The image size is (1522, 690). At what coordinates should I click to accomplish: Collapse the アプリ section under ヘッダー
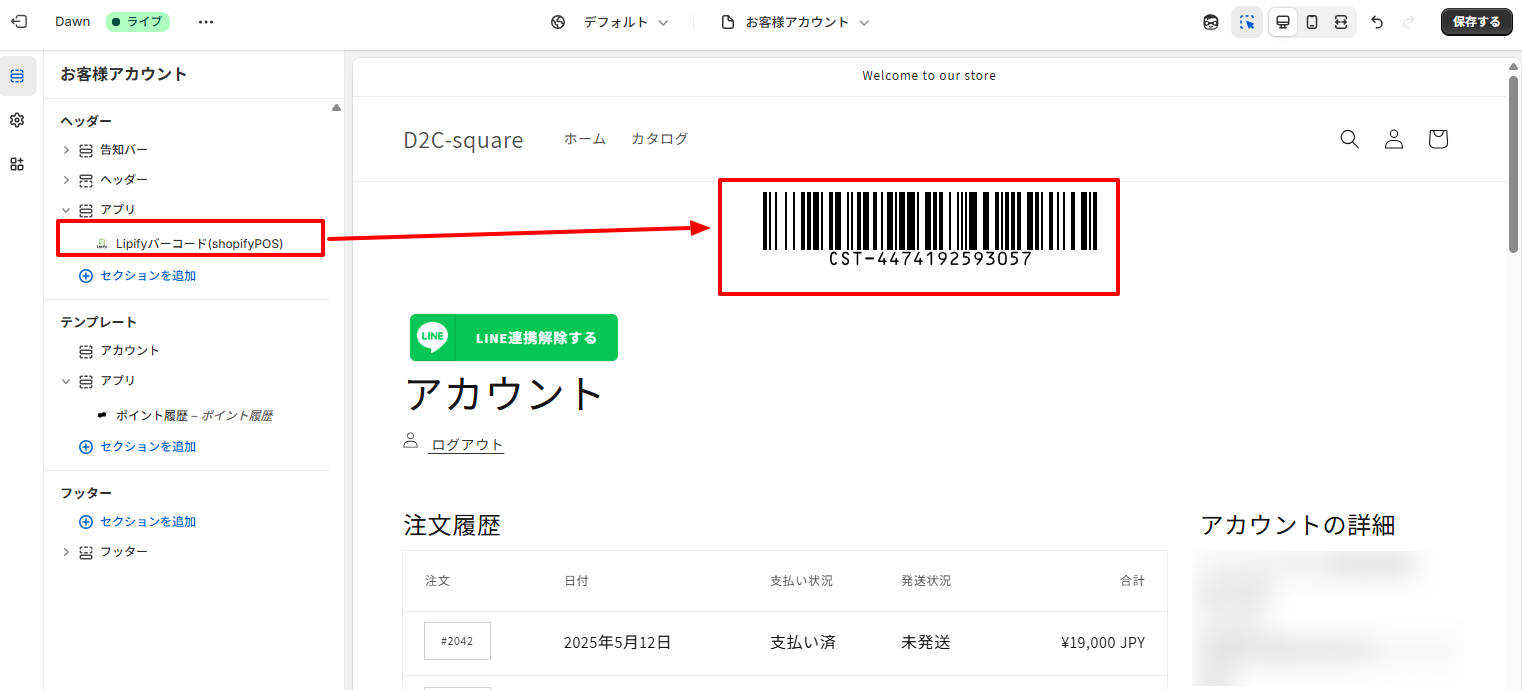coord(66,210)
